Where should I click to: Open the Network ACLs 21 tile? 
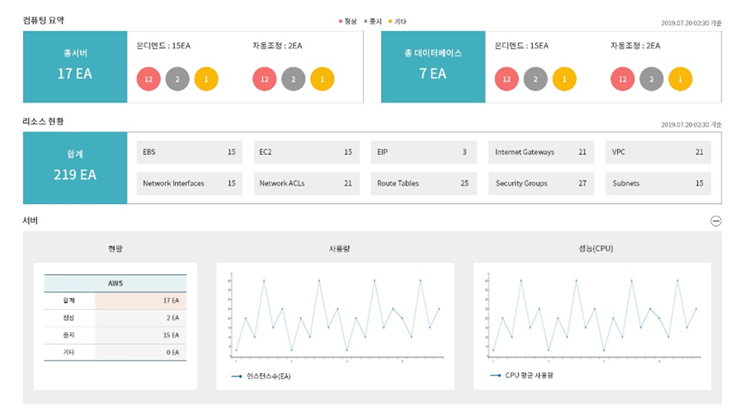tap(306, 183)
